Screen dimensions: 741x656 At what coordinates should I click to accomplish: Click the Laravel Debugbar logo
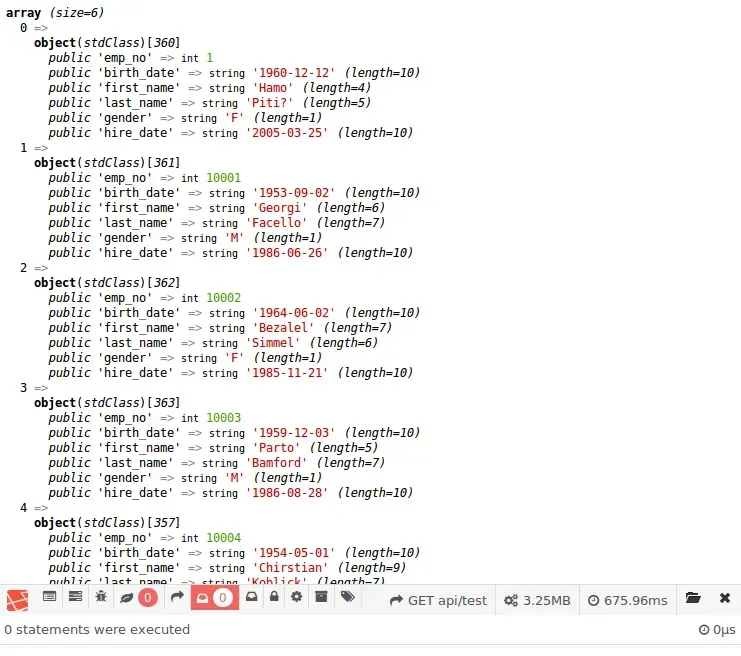click(x=17, y=600)
